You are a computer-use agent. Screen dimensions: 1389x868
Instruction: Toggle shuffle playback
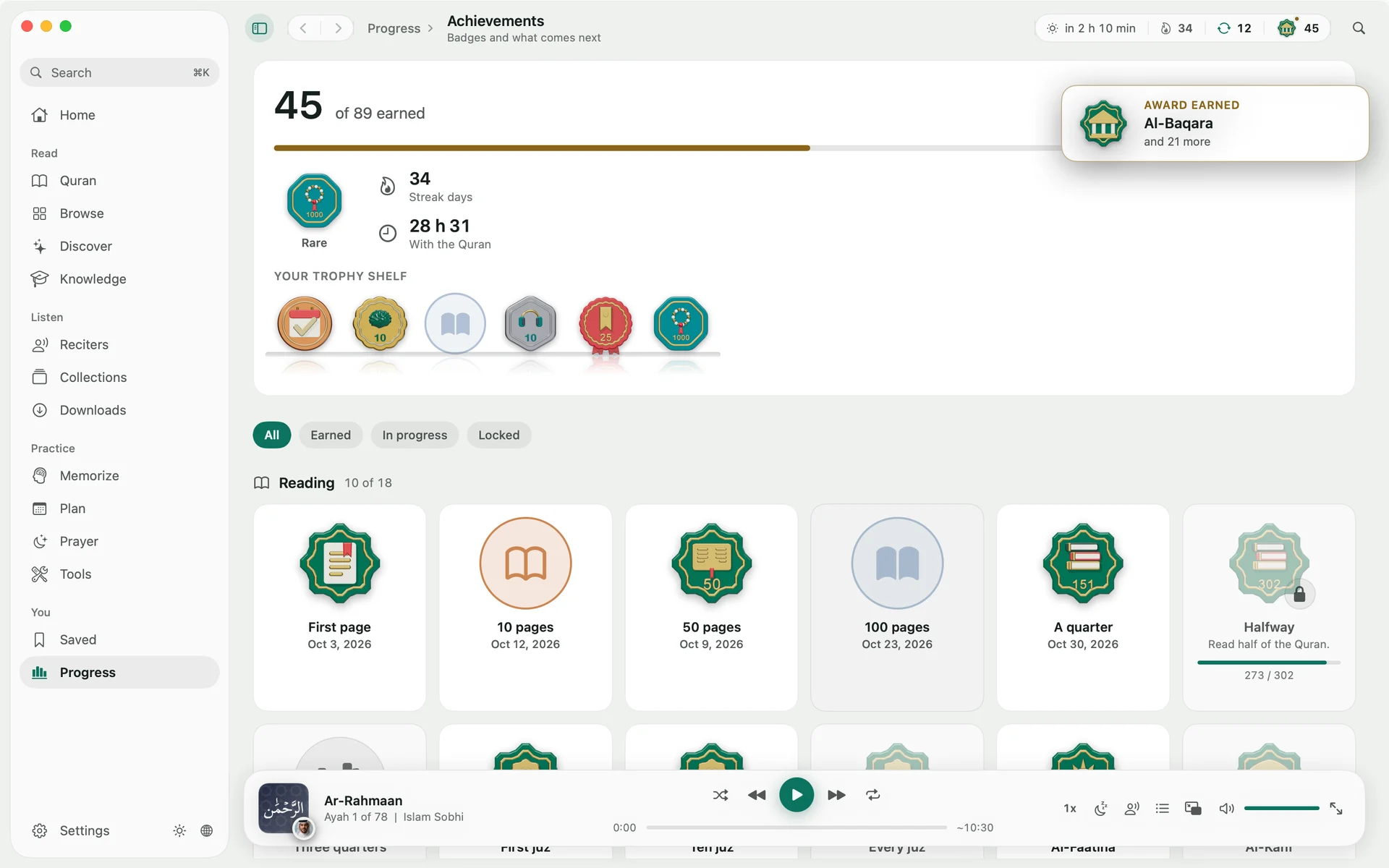[x=721, y=795]
